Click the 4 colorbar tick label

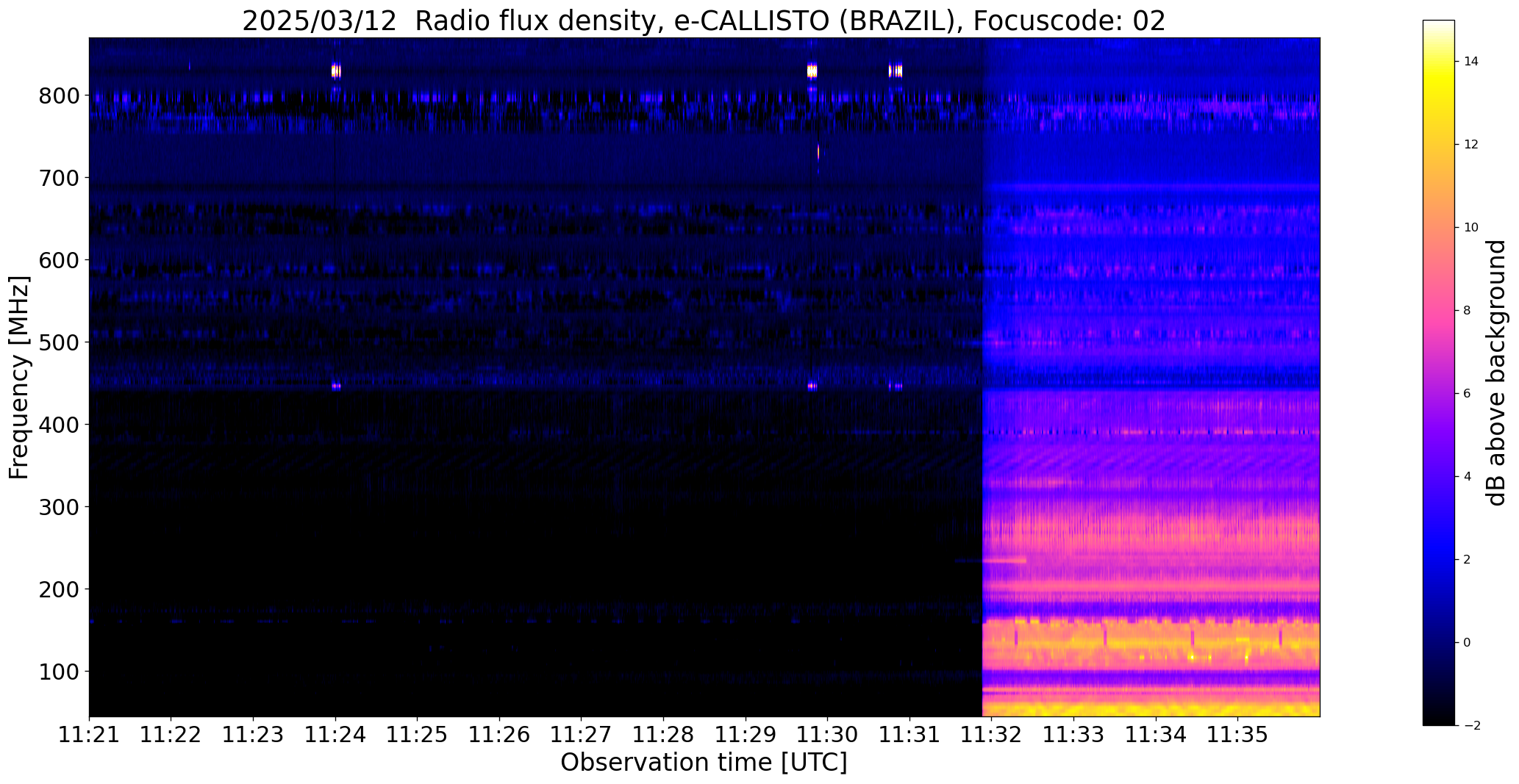[x=1467, y=477]
